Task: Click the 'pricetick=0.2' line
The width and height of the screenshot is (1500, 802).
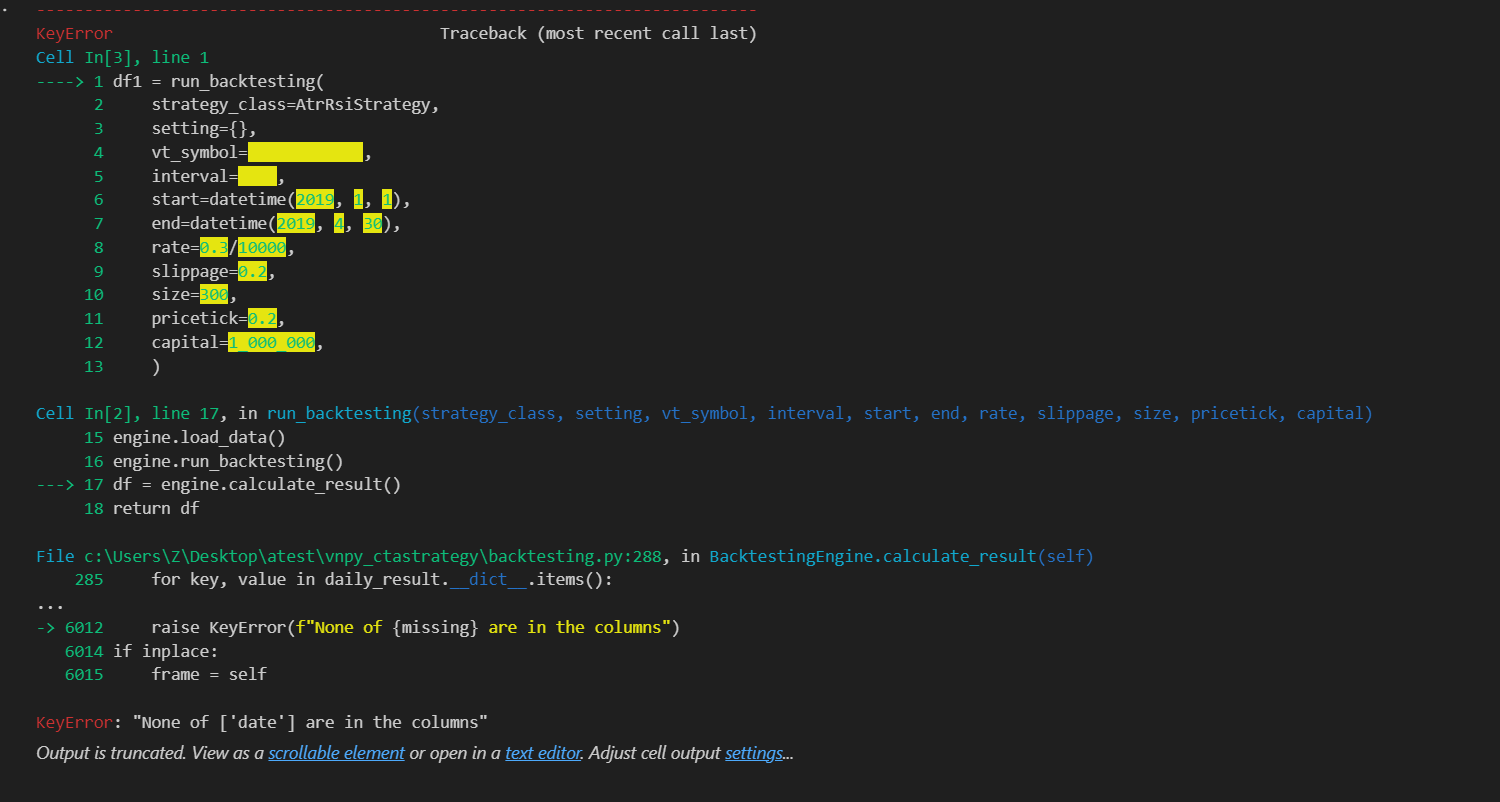Action: pos(219,319)
